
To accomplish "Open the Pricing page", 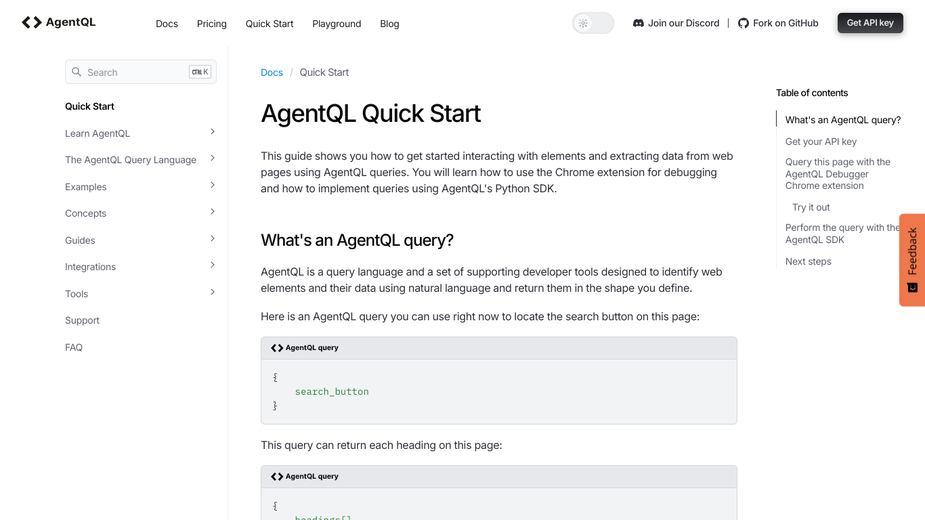I will [x=211, y=24].
